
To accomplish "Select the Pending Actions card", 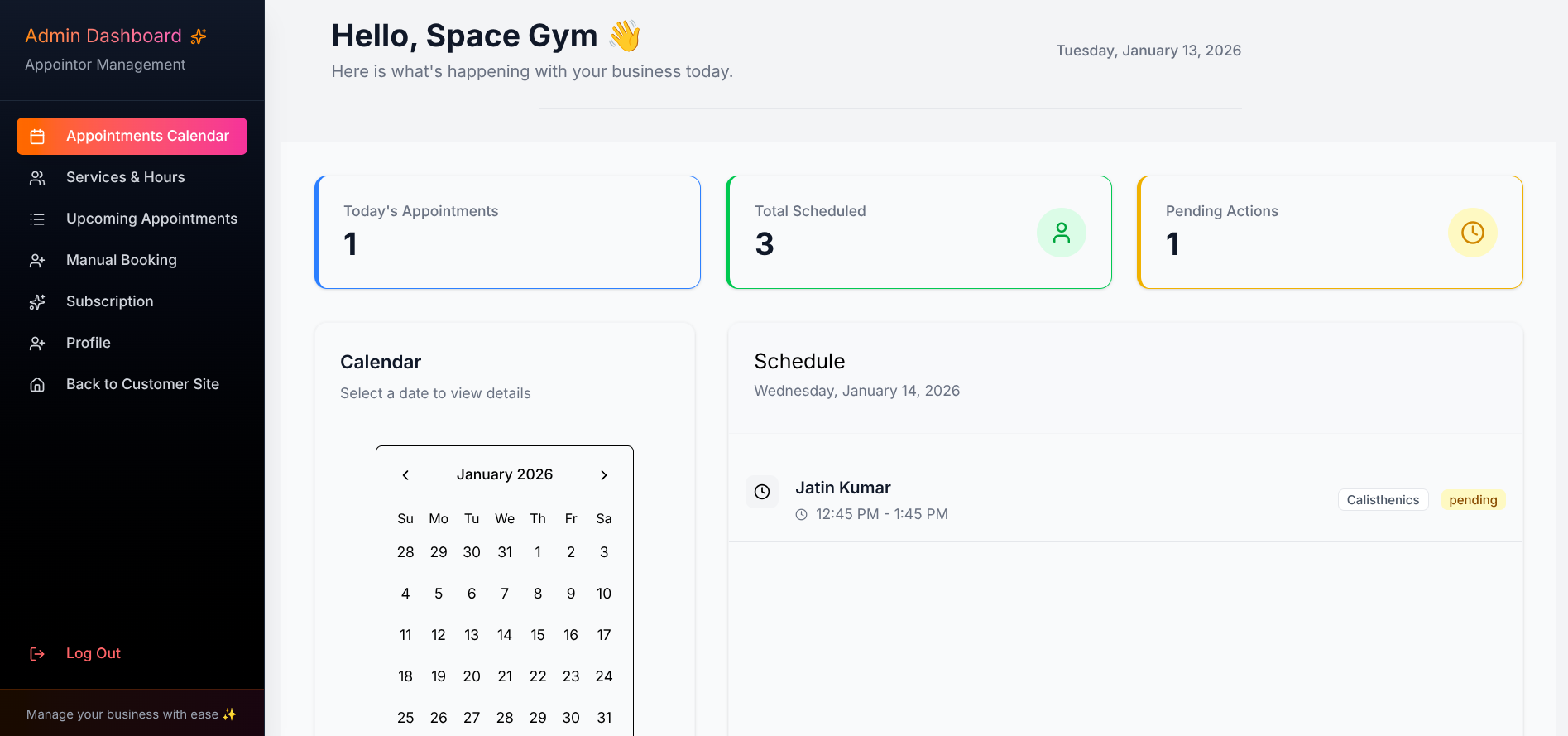I will point(1330,232).
